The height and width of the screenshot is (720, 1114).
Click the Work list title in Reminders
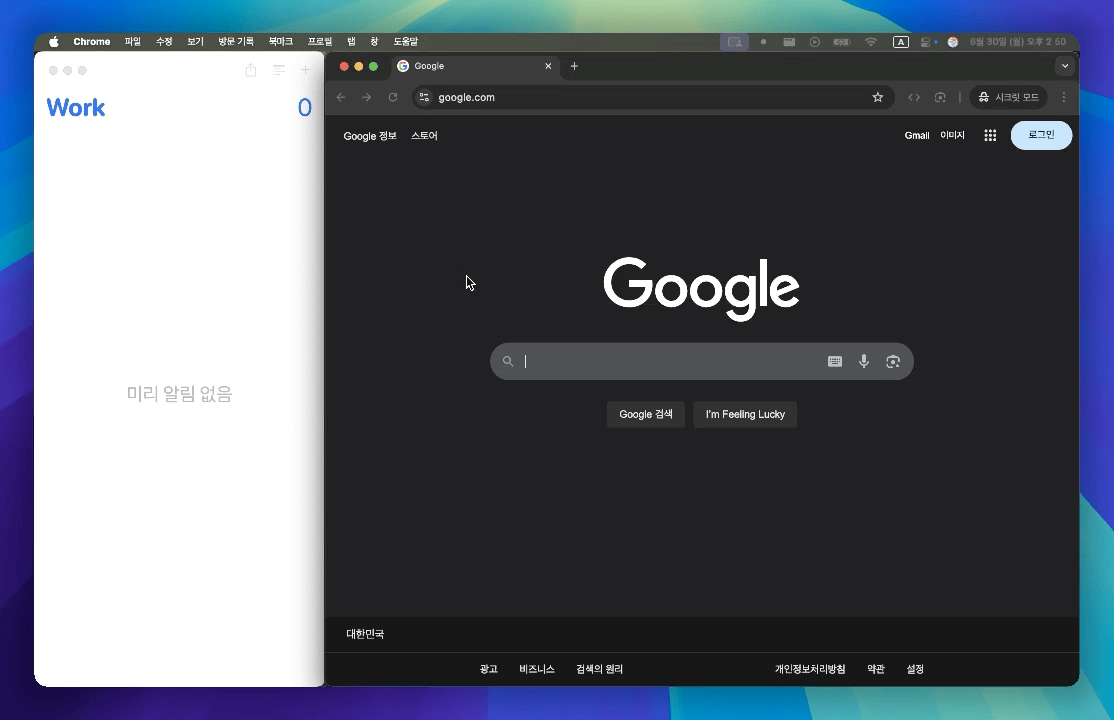point(76,107)
